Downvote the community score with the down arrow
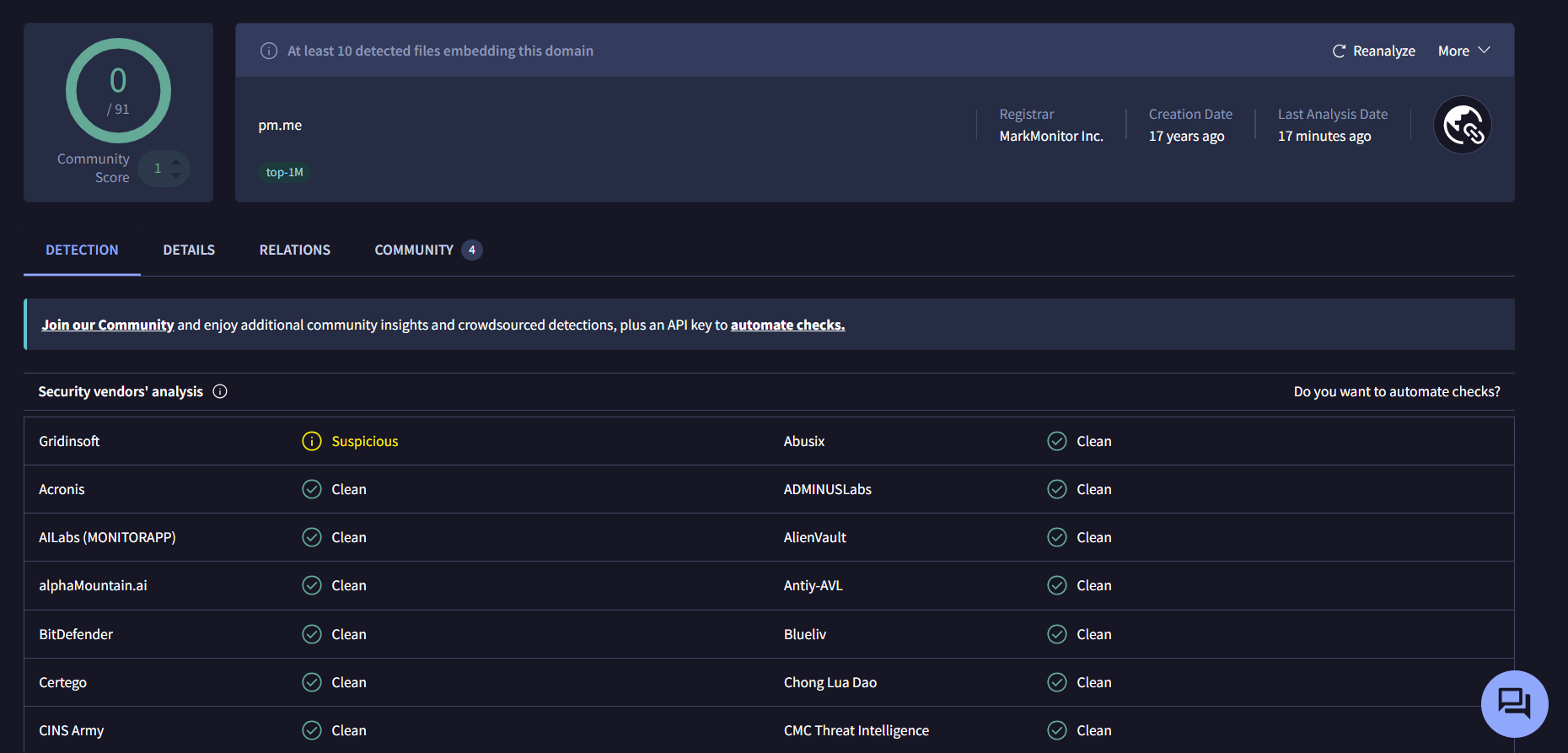This screenshot has width=1568, height=753. pyautogui.click(x=175, y=175)
